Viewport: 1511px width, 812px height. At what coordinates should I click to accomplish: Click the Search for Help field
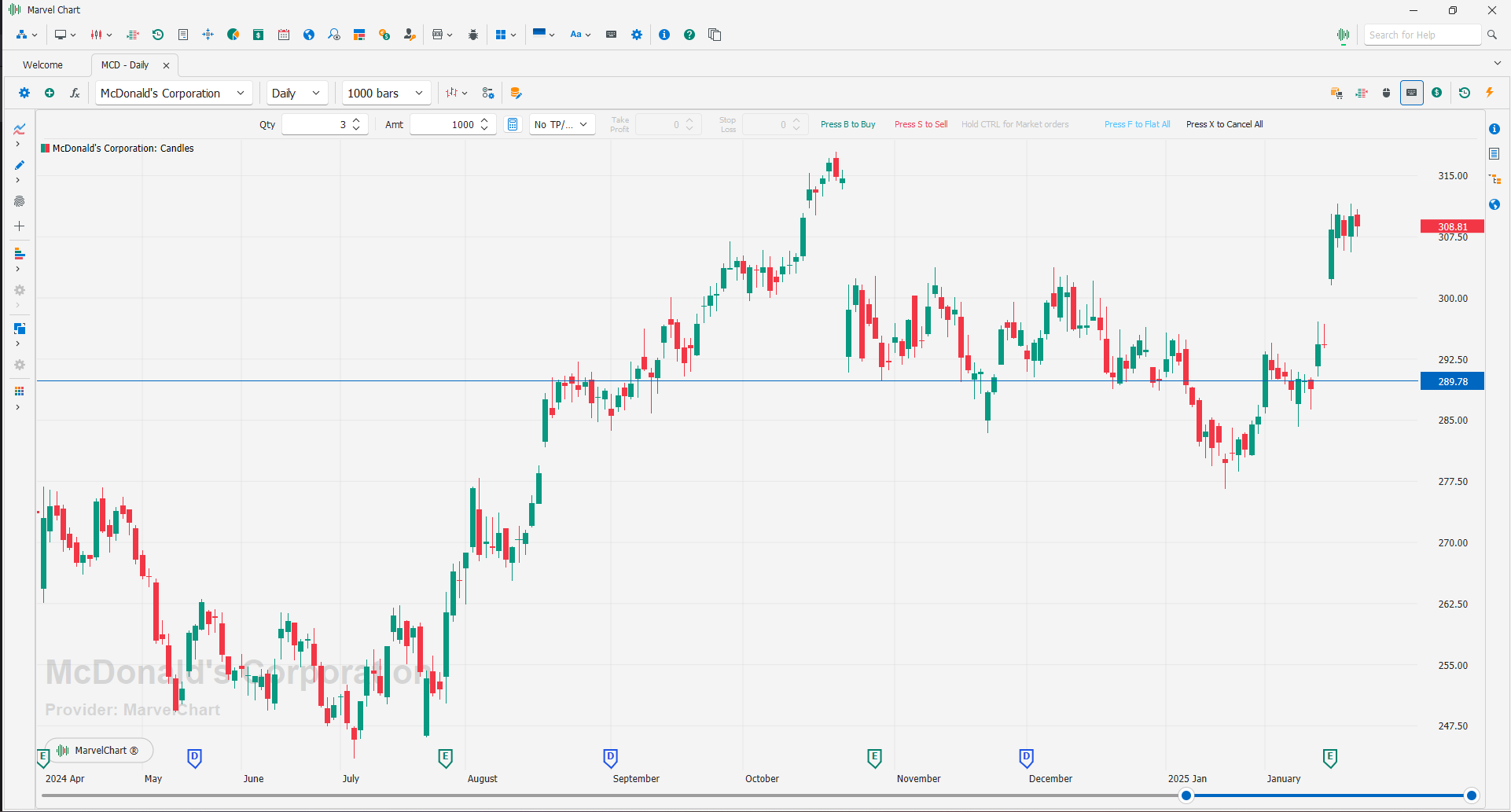click(1421, 35)
